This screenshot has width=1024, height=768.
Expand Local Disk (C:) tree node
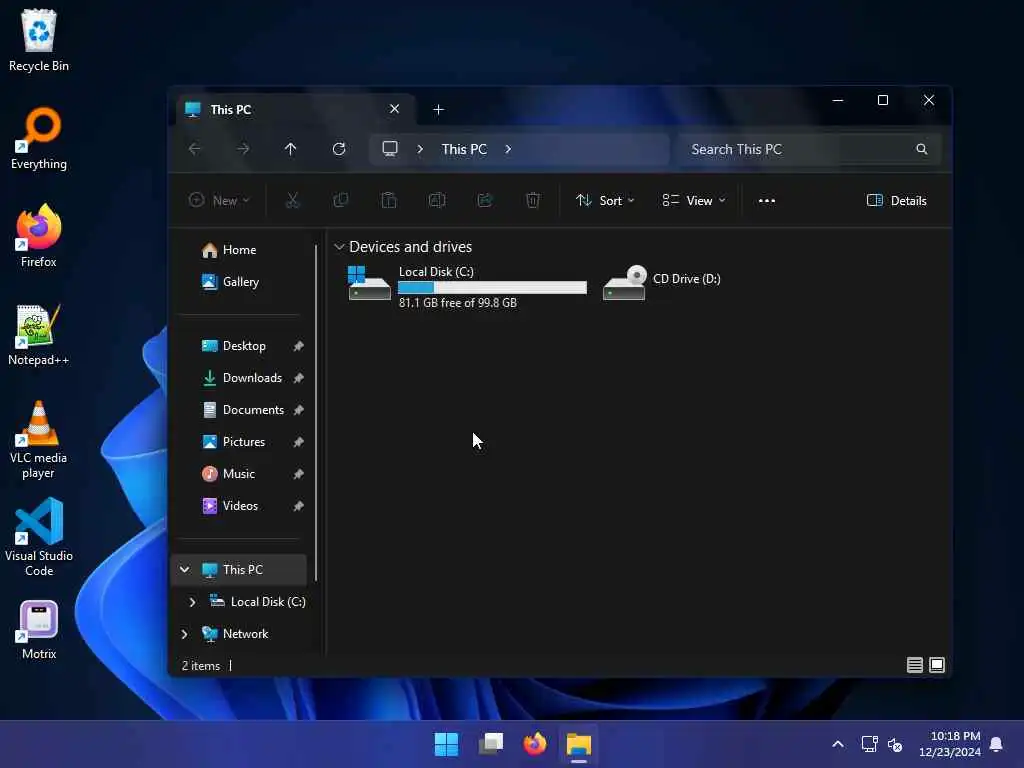(x=192, y=602)
